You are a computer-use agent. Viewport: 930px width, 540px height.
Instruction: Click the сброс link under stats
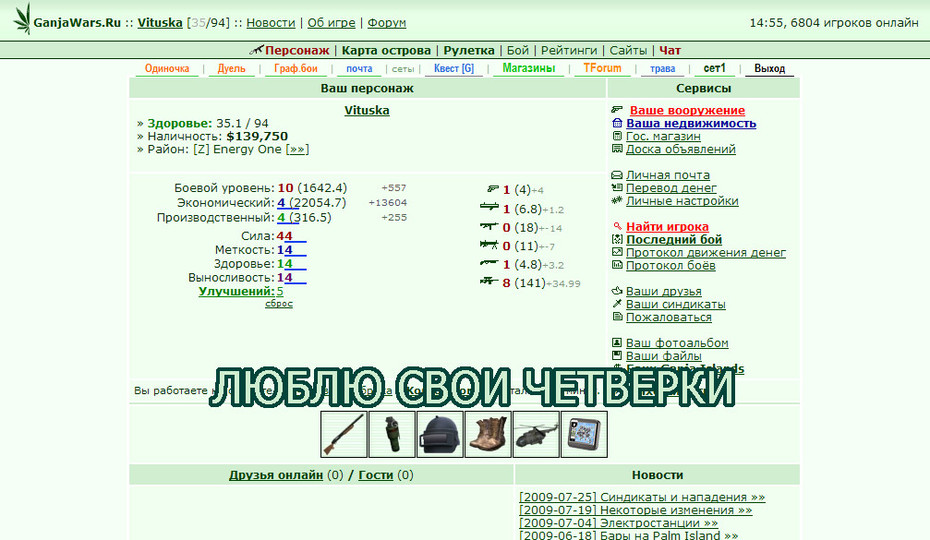pos(279,303)
